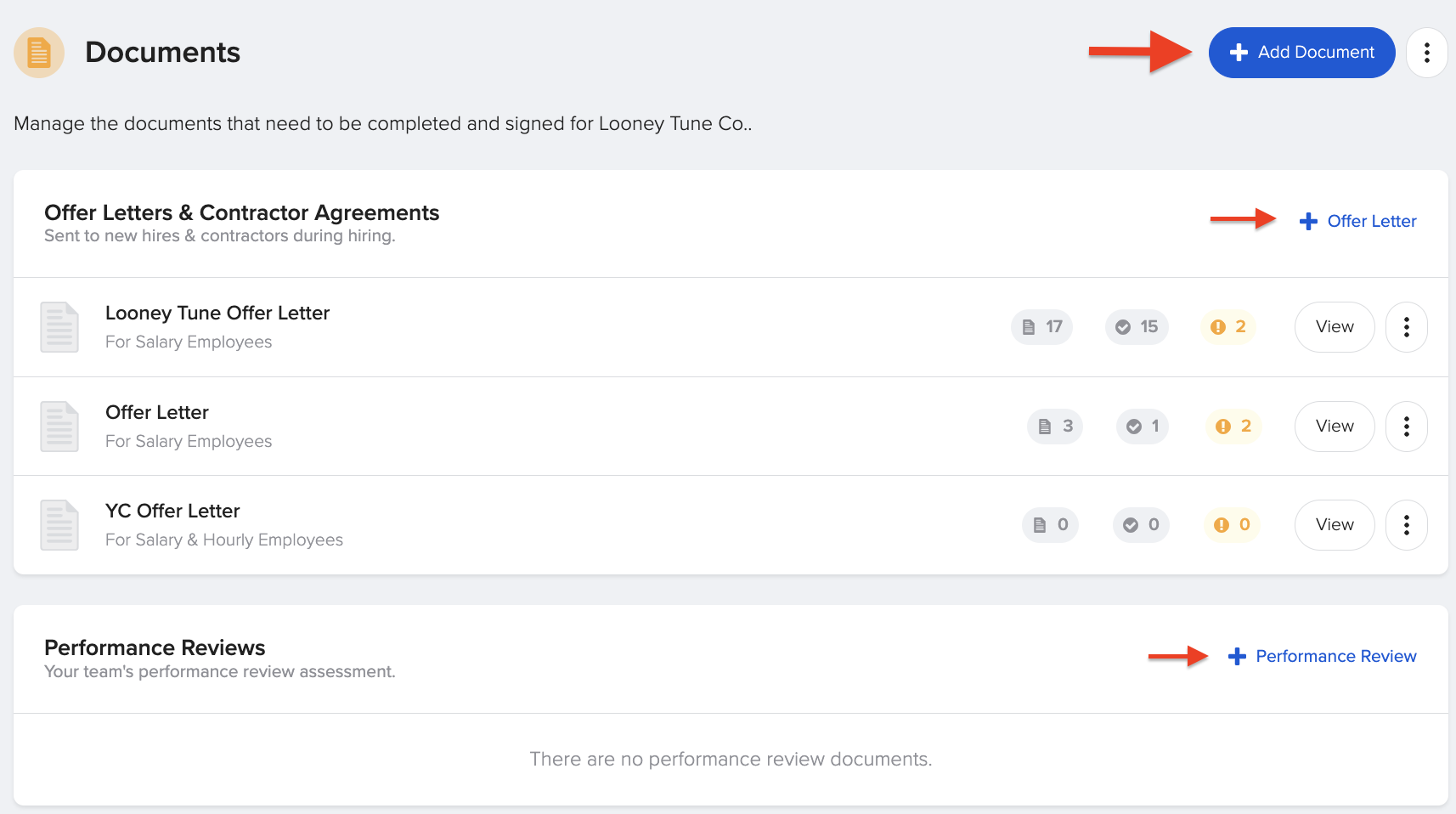1456x814 pixels.
Task: Click the warning badge showing 0 on YC Offer Letter
Action: (1232, 525)
